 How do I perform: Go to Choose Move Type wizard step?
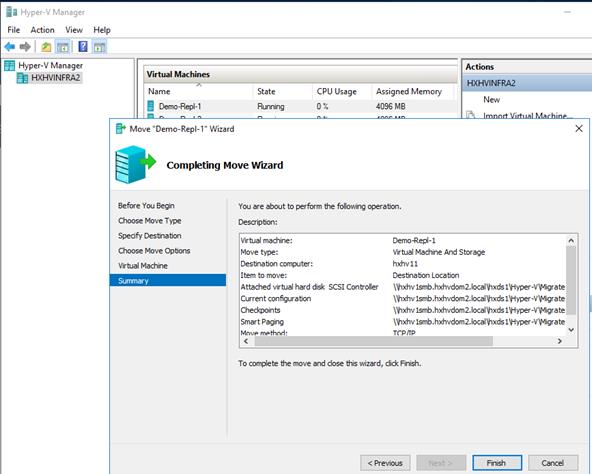point(150,221)
